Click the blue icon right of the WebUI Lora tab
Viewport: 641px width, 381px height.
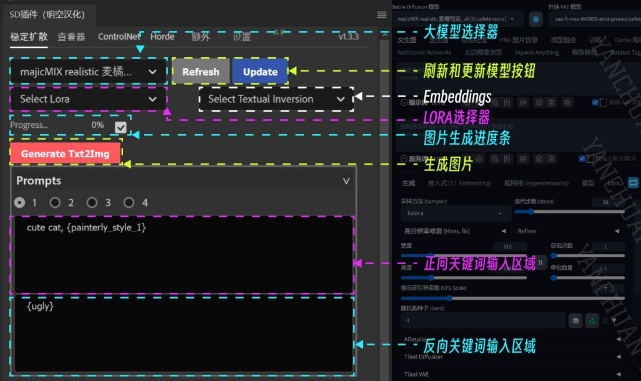point(633,183)
